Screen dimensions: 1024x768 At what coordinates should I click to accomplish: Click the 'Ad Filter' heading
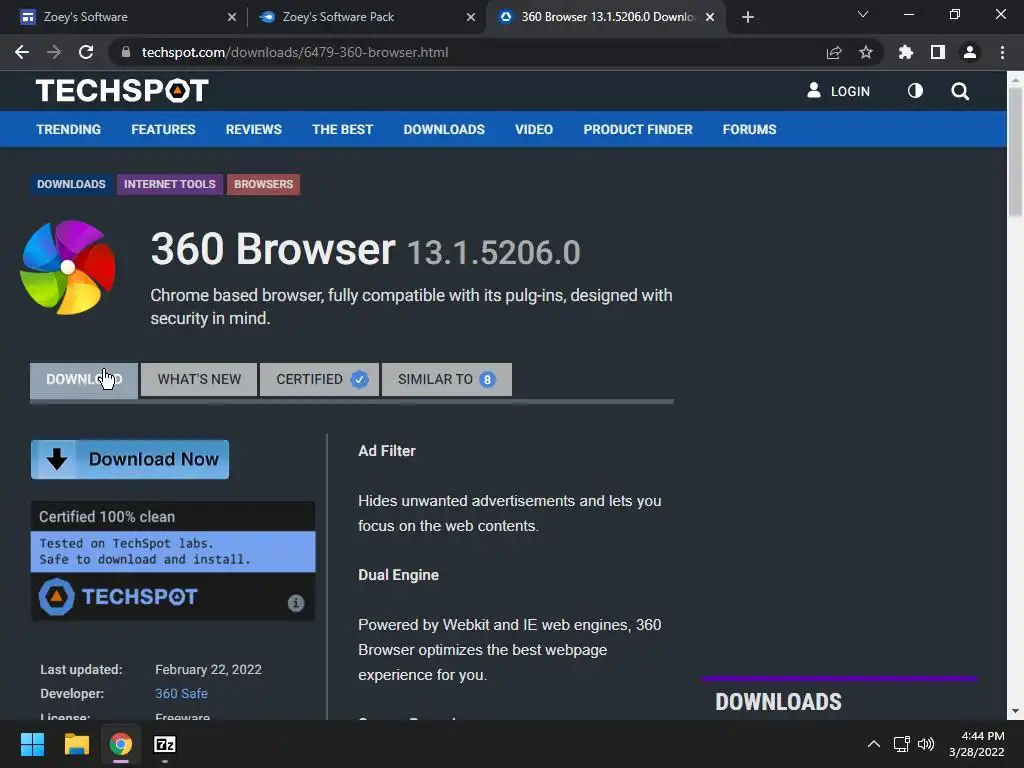[x=387, y=451]
